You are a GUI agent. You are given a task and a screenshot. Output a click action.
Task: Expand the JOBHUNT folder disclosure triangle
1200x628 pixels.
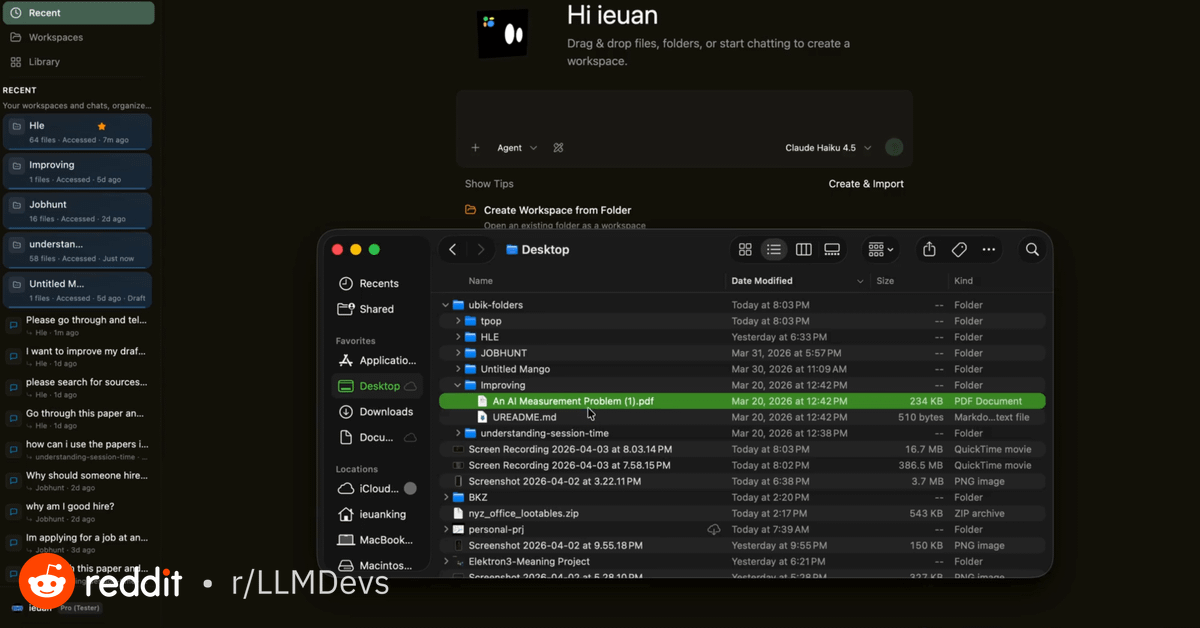[458, 353]
